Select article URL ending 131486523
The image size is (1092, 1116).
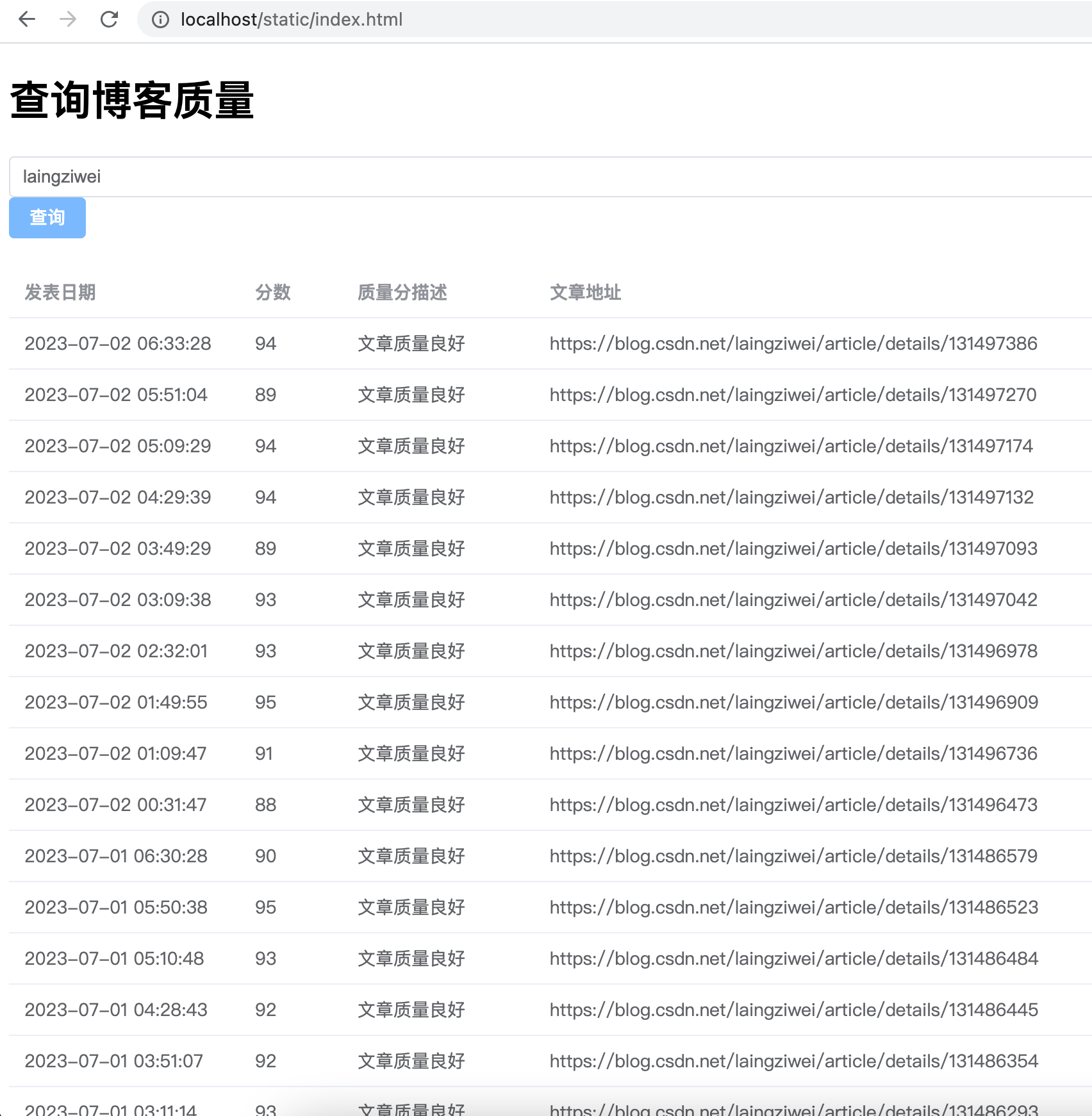point(794,908)
